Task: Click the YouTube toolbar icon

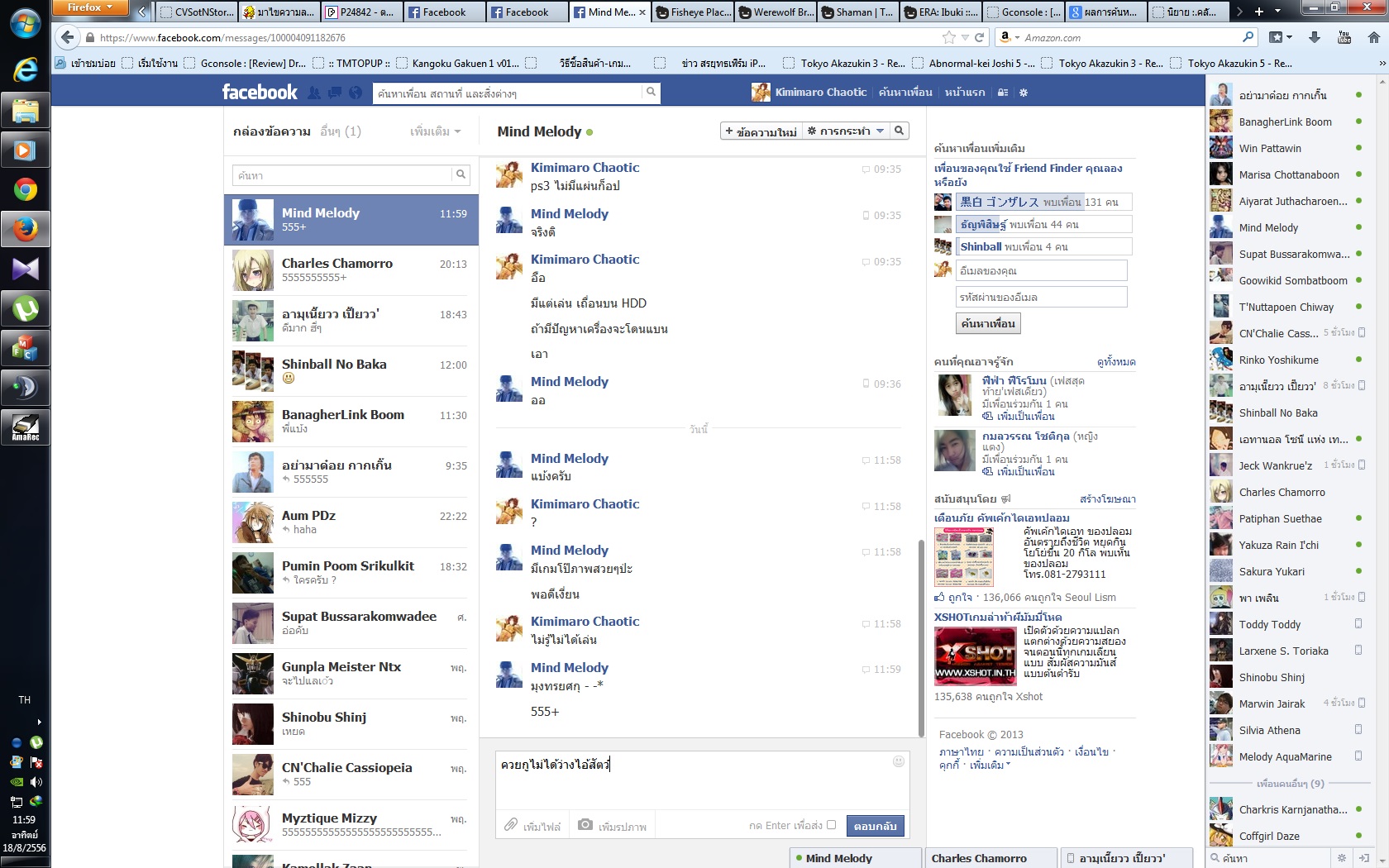Action: point(1344,37)
